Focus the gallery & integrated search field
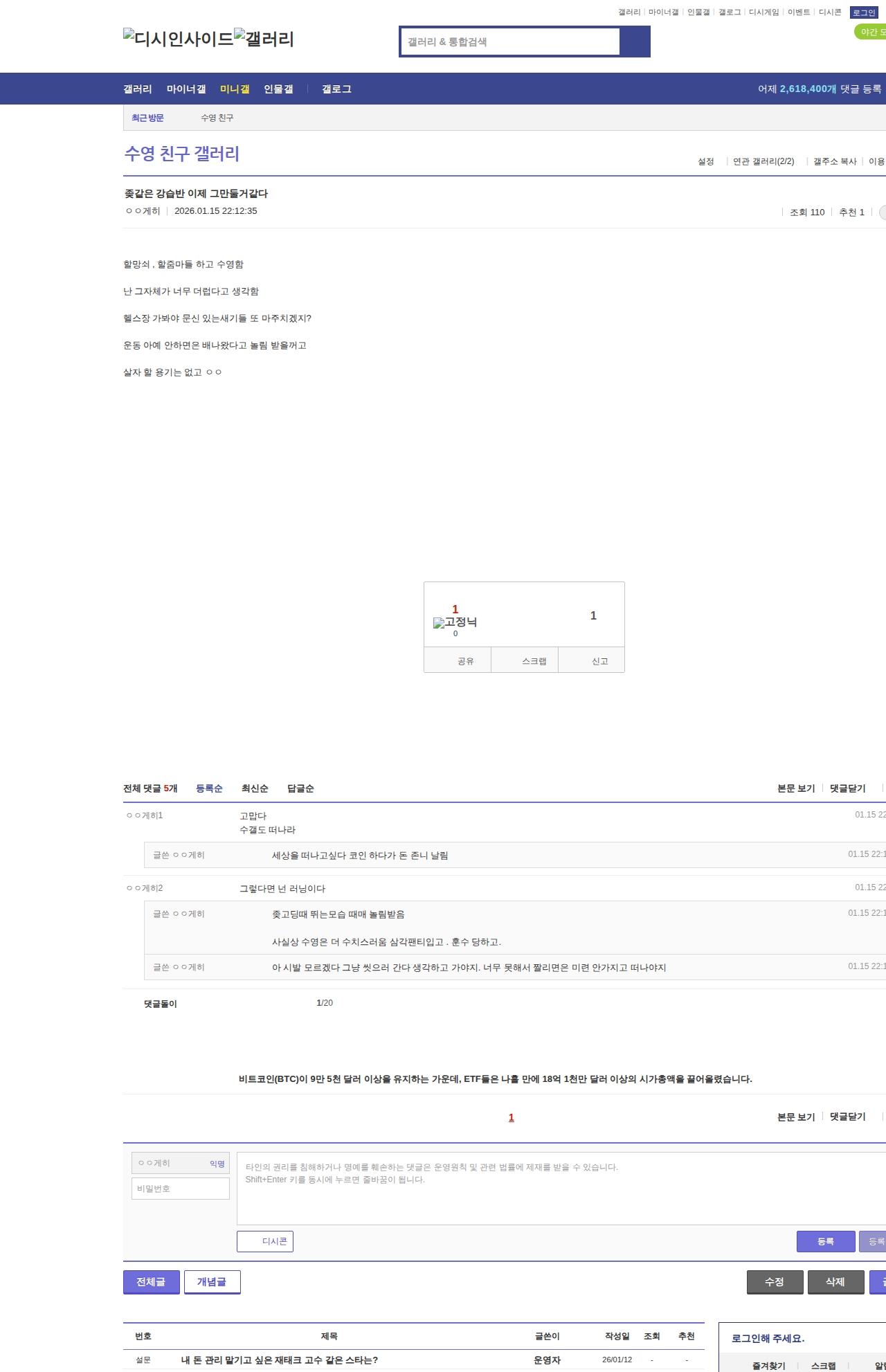The image size is (886, 1372). coord(510,42)
